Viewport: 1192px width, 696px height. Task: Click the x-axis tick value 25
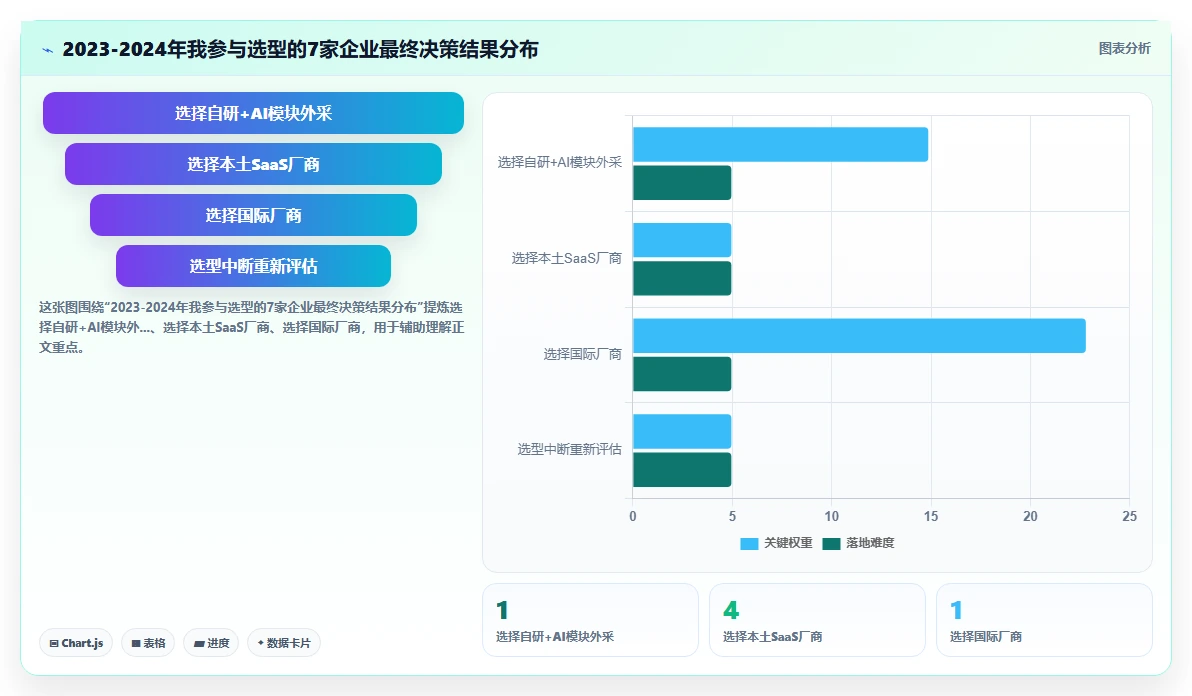point(1130,517)
